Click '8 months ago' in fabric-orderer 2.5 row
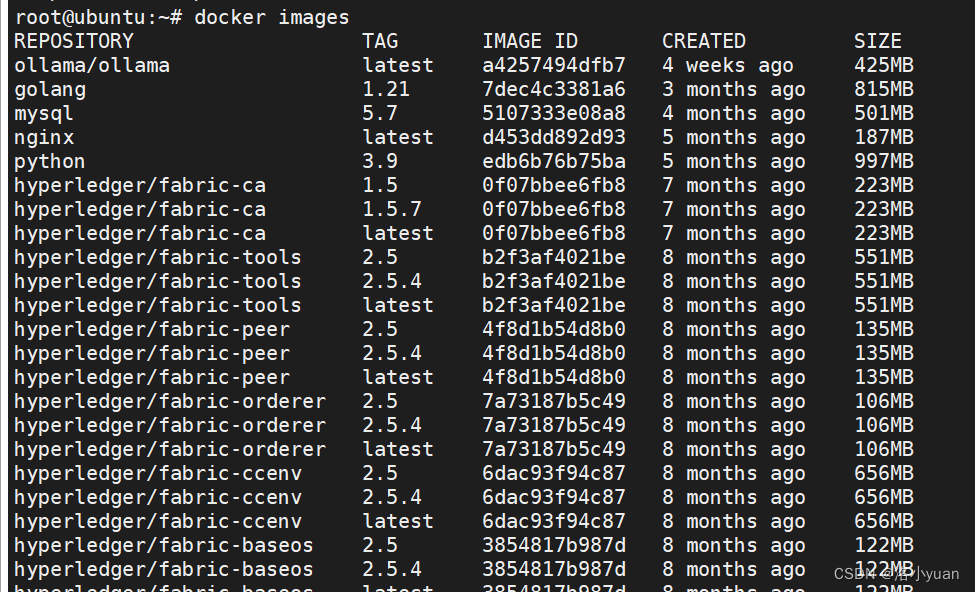975x592 pixels. coord(734,402)
